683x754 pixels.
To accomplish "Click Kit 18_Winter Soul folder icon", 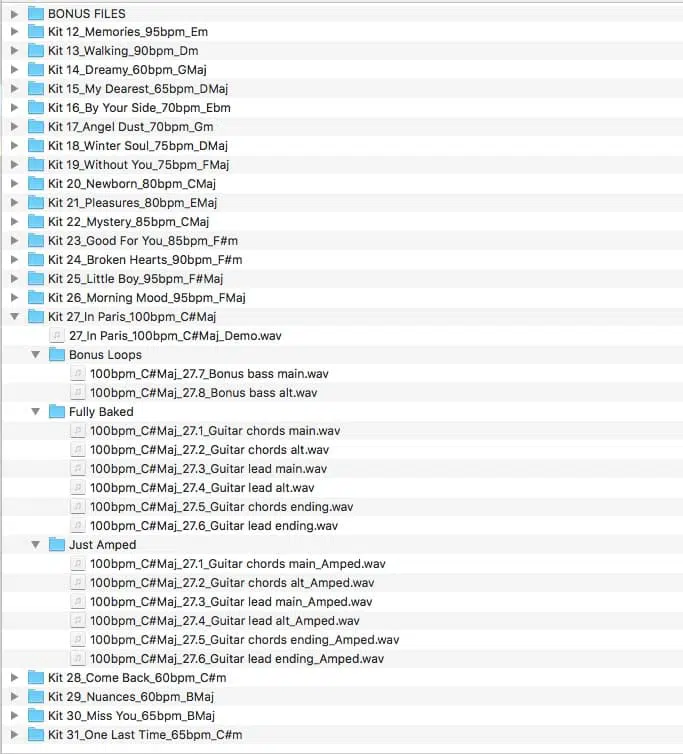I will coord(36,146).
